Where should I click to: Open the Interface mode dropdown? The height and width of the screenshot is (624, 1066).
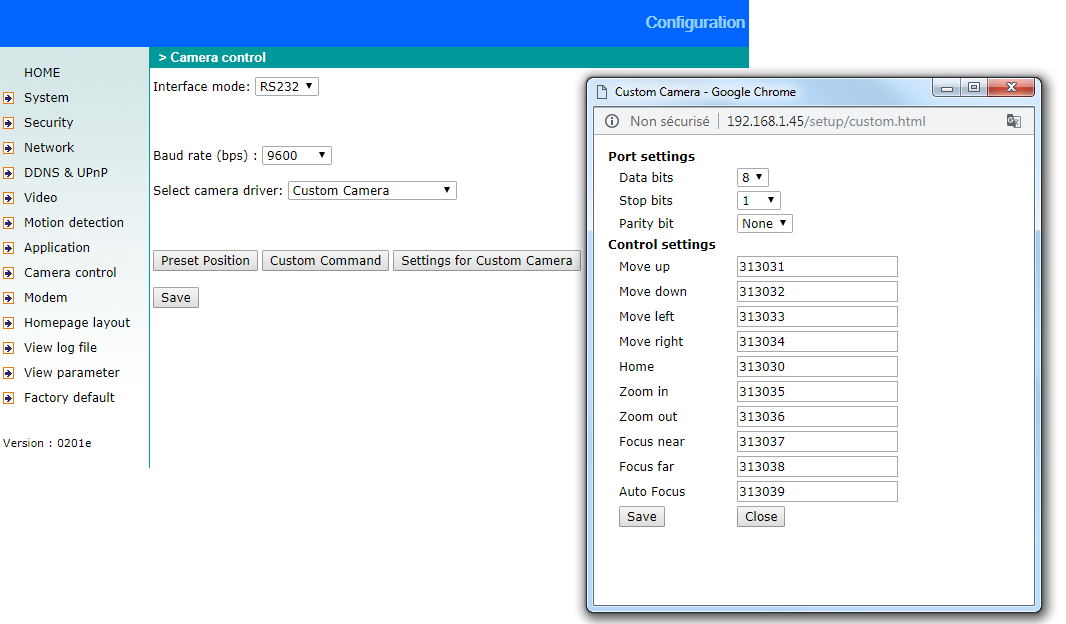tap(287, 87)
